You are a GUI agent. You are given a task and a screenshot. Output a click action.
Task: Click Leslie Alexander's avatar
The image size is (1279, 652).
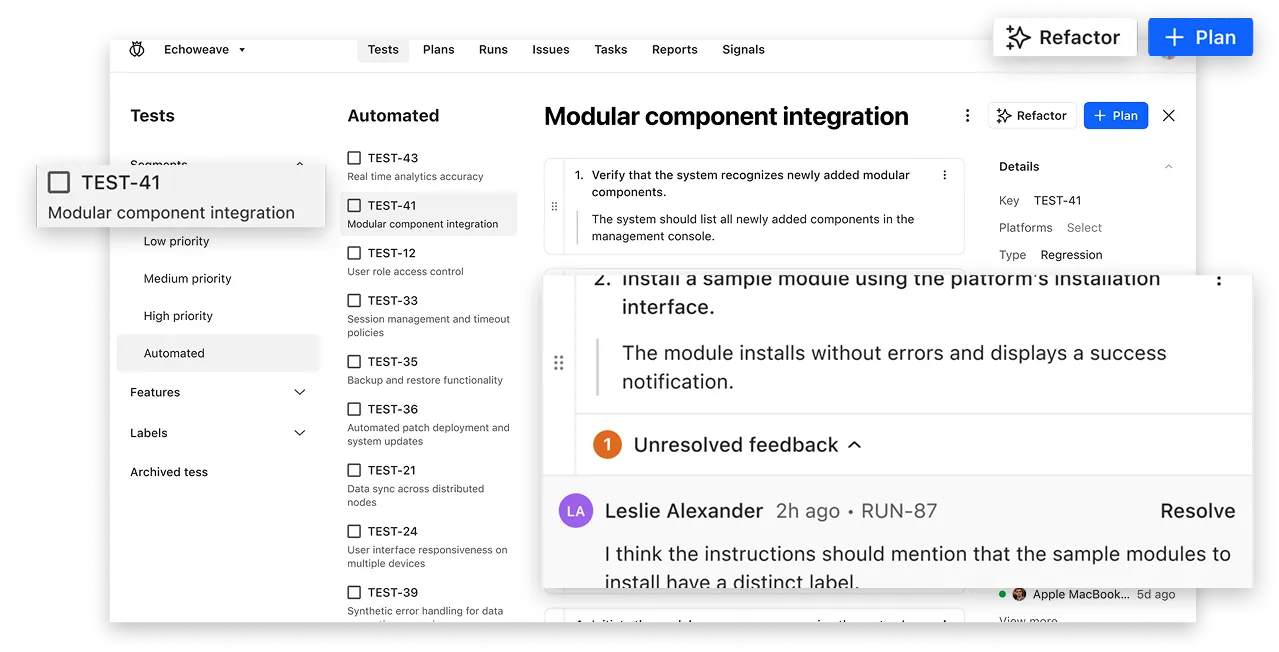point(575,510)
